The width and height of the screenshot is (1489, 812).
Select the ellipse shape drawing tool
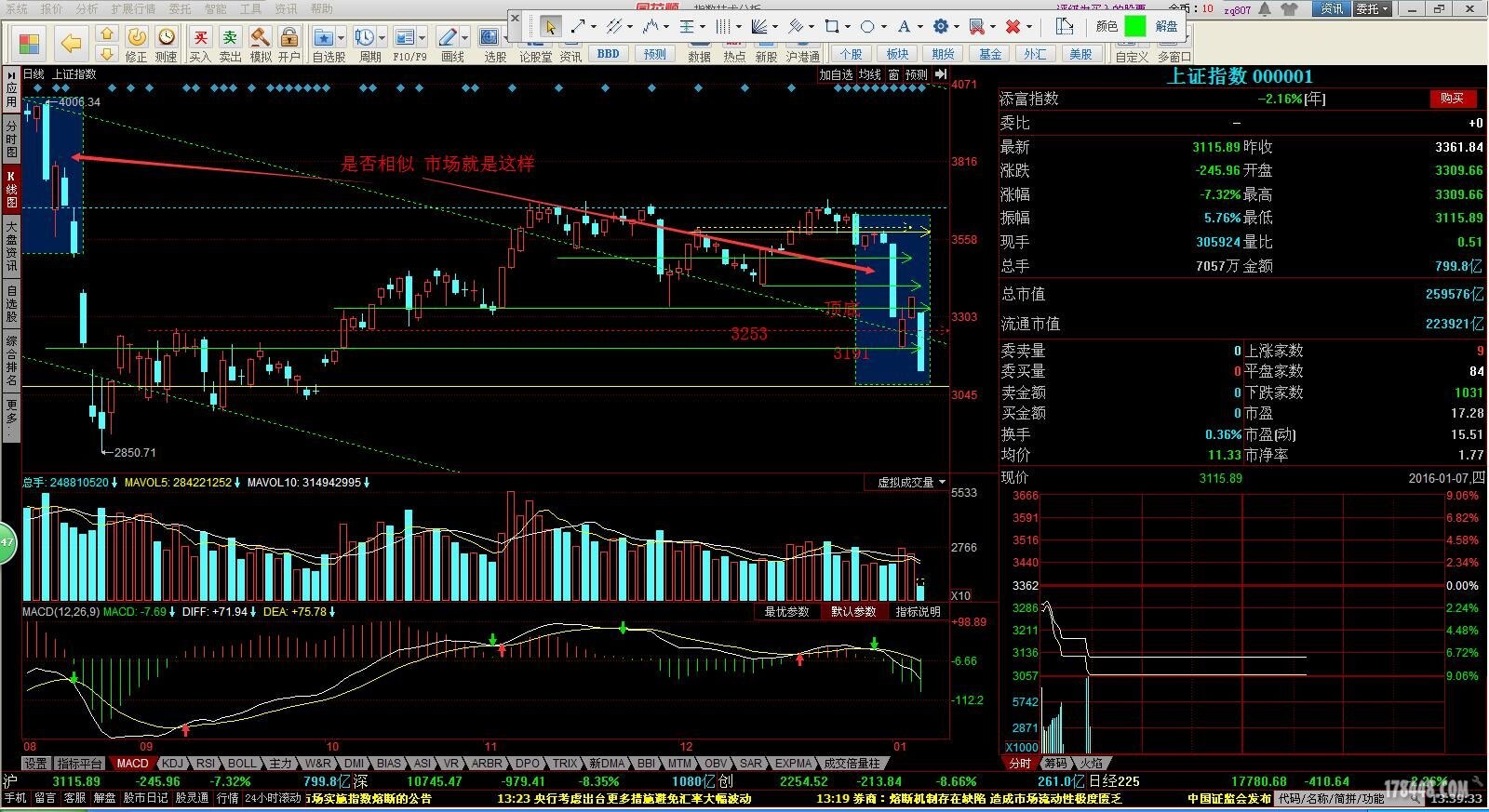point(867,26)
